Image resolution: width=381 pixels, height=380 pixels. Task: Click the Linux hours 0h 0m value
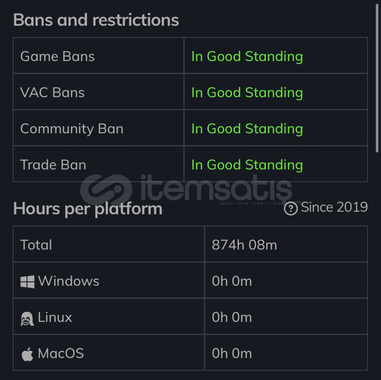click(232, 317)
